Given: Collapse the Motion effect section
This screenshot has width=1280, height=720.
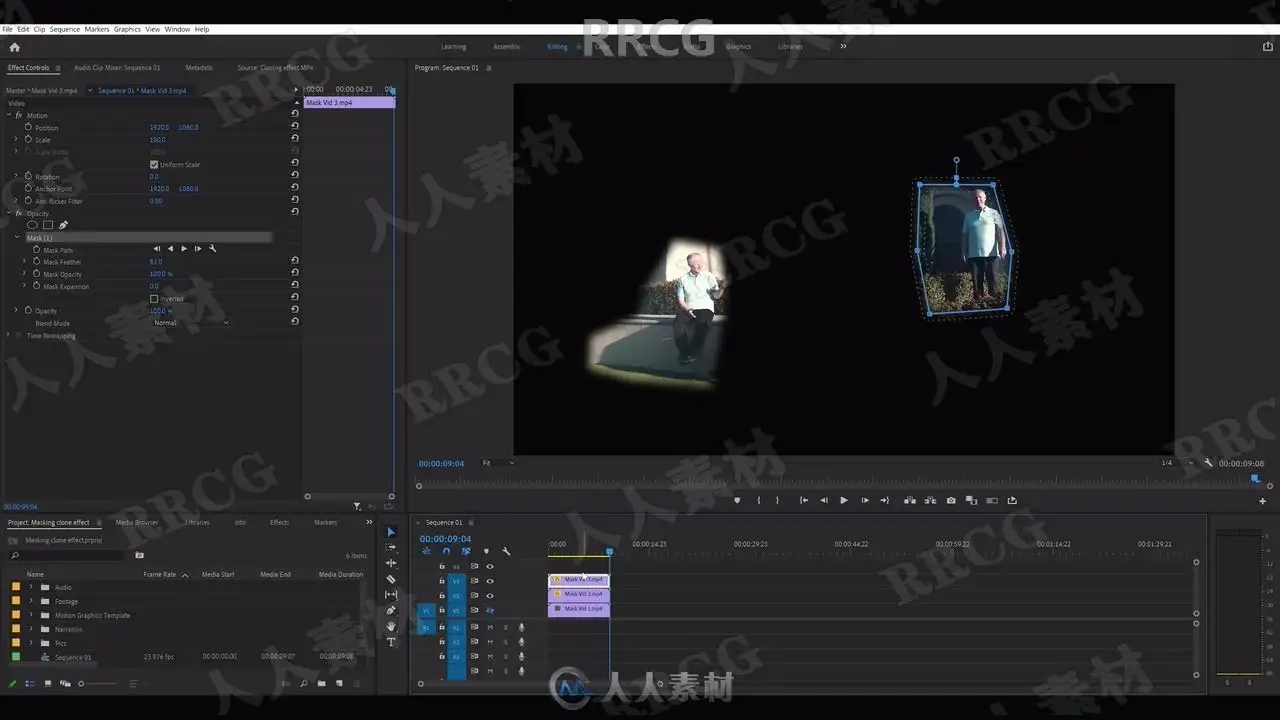Looking at the screenshot, I should pyautogui.click(x=9, y=115).
